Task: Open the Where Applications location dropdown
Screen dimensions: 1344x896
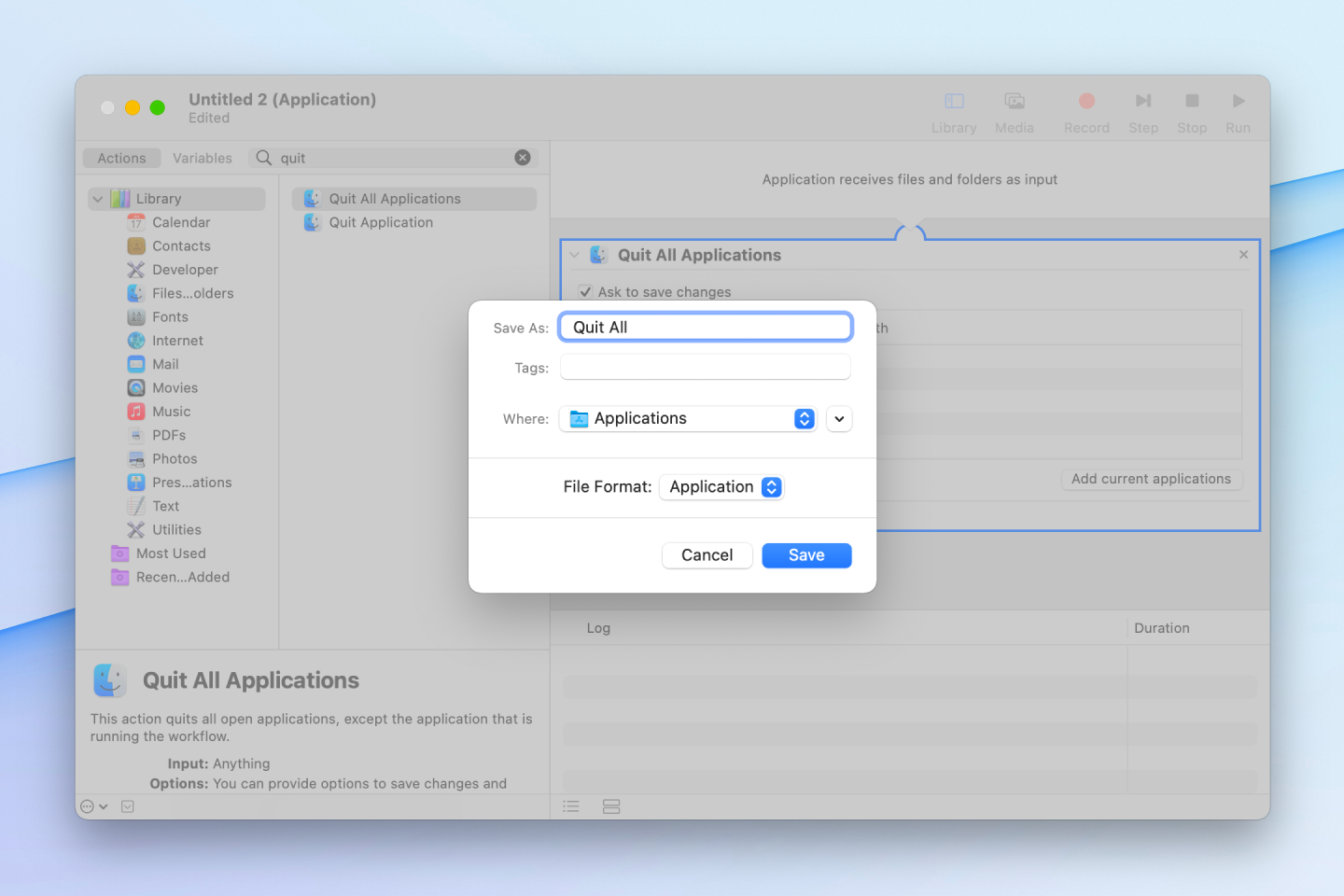Action: (688, 419)
